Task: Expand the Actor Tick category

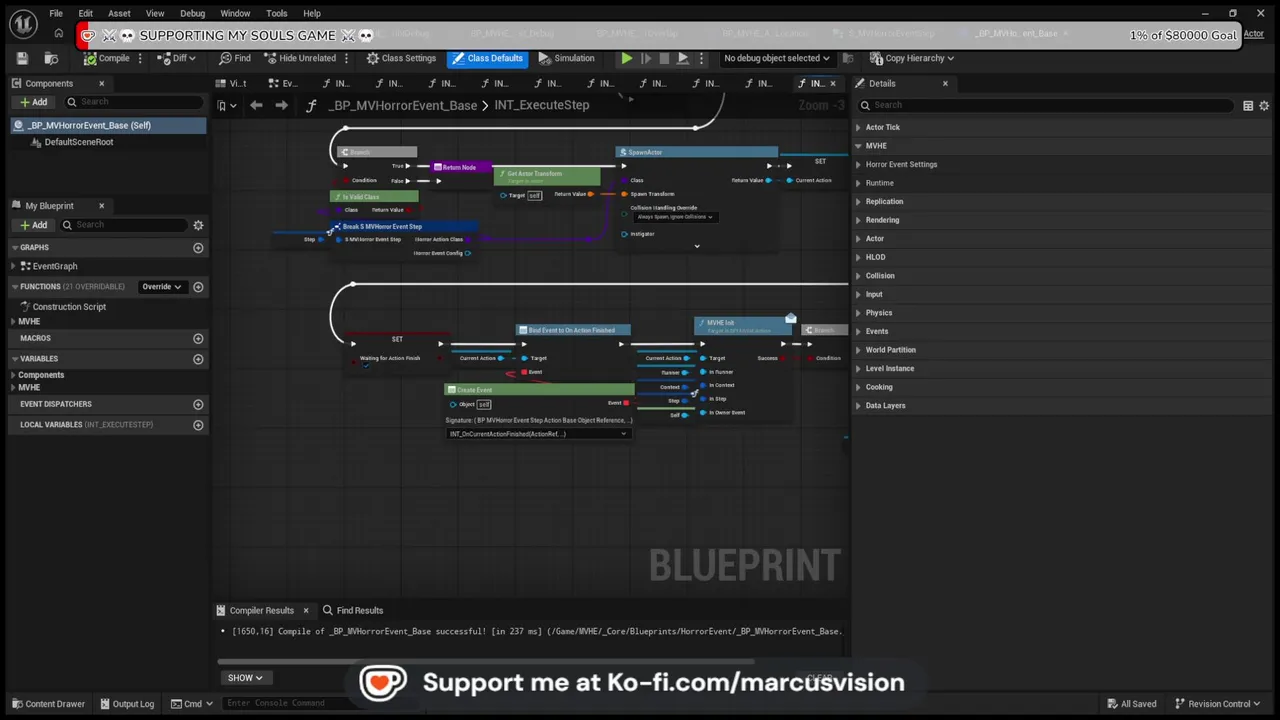Action: pos(858,127)
